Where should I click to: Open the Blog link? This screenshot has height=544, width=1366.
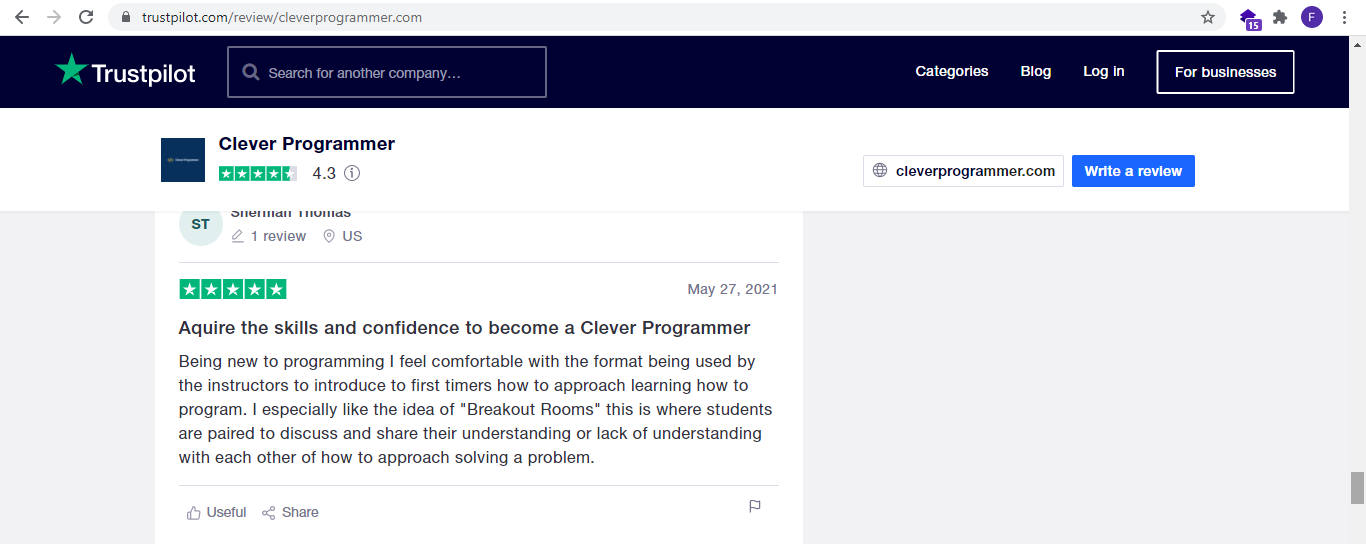pos(1036,71)
